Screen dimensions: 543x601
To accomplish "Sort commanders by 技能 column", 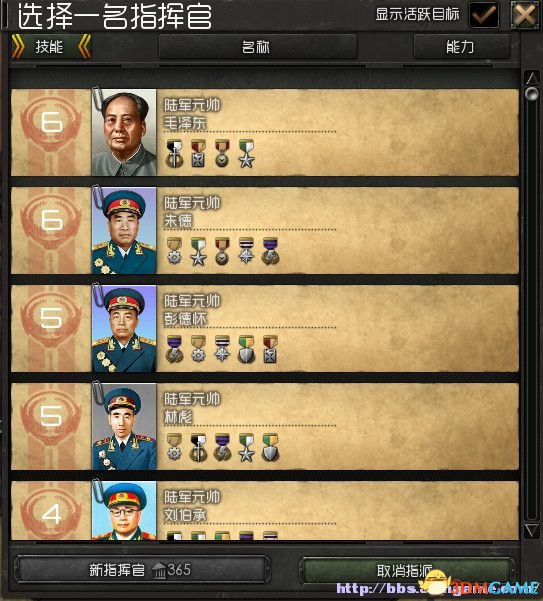I will [x=51, y=47].
